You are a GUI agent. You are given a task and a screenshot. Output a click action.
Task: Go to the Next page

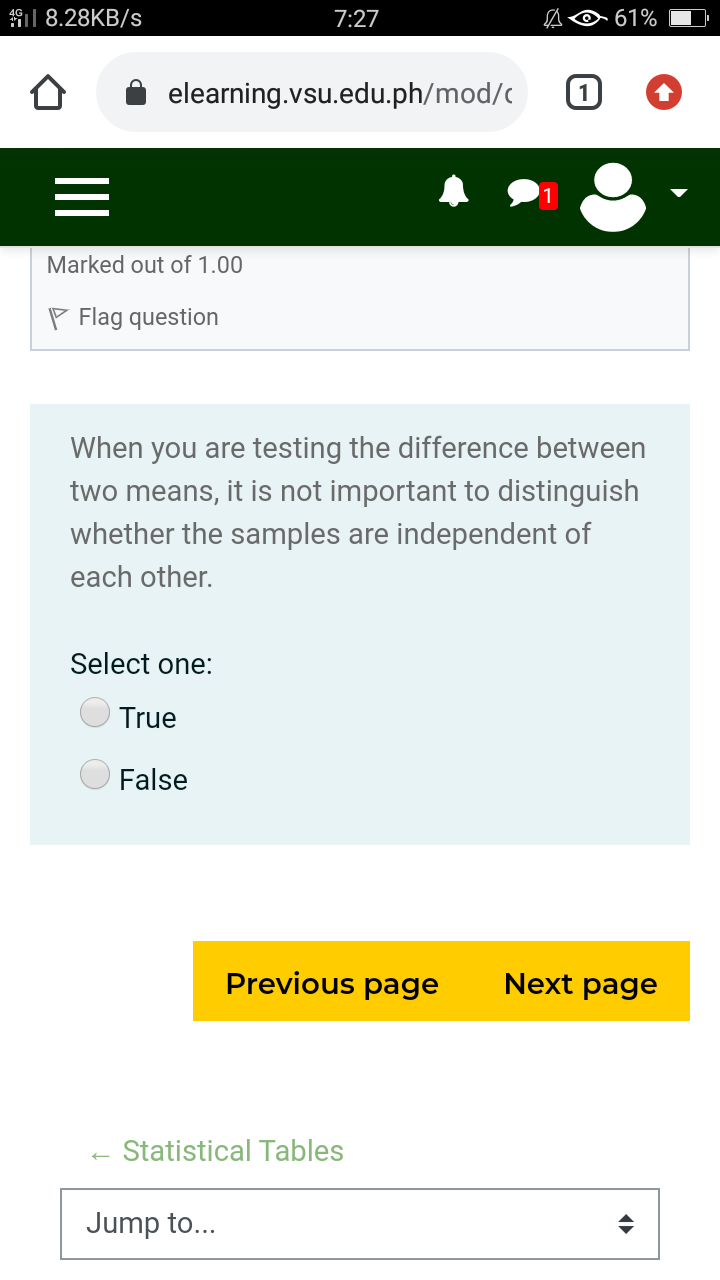click(581, 983)
